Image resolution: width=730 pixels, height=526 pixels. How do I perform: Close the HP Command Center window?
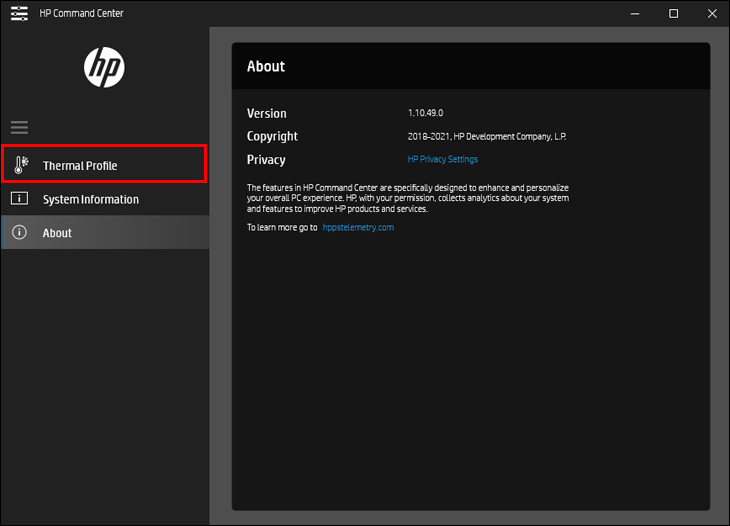[x=710, y=13]
